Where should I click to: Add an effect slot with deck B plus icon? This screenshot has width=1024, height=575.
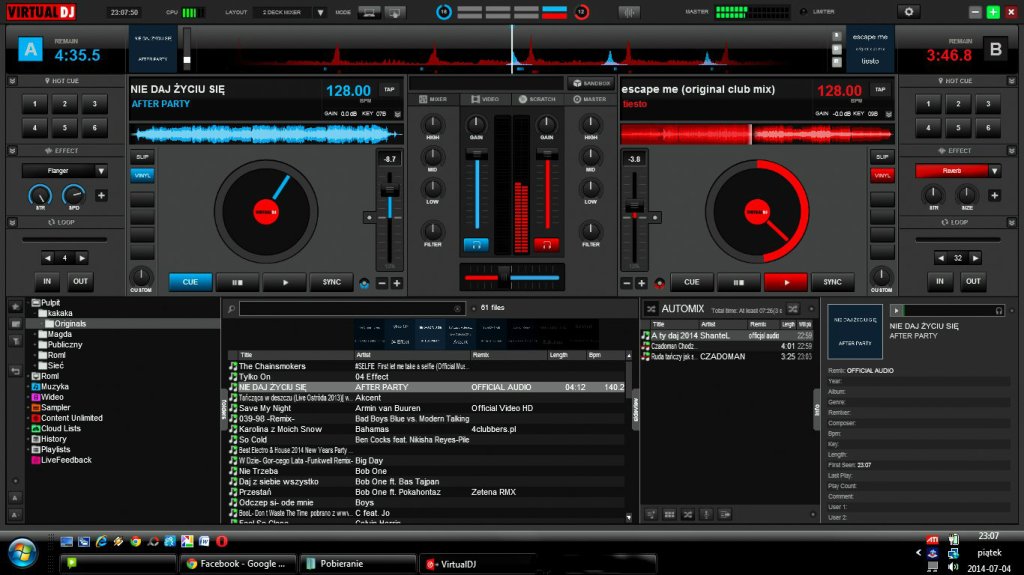tap(994, 195)
